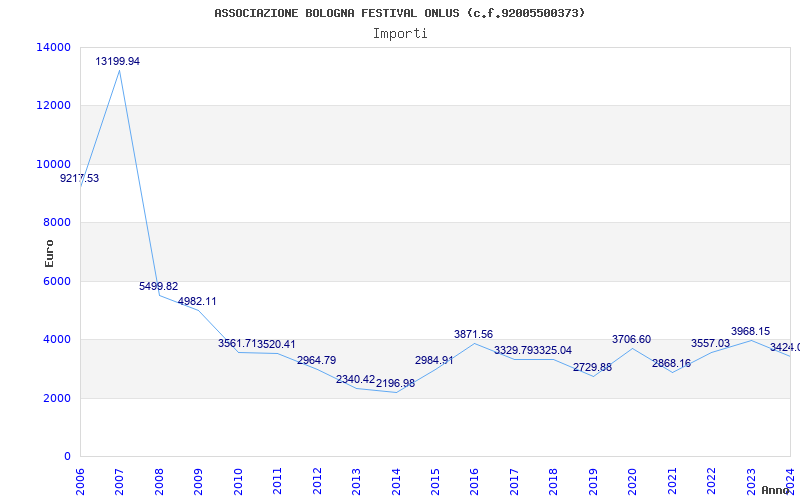Image resolution: width=800 pixels, height=500 pixels.
Task: Select data label 3706.60
Action: [632, 339]
